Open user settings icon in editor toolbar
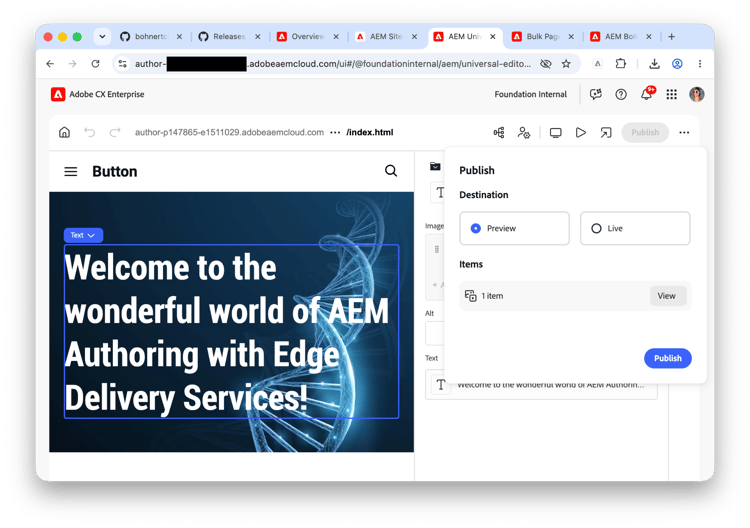 coord(524,132)
